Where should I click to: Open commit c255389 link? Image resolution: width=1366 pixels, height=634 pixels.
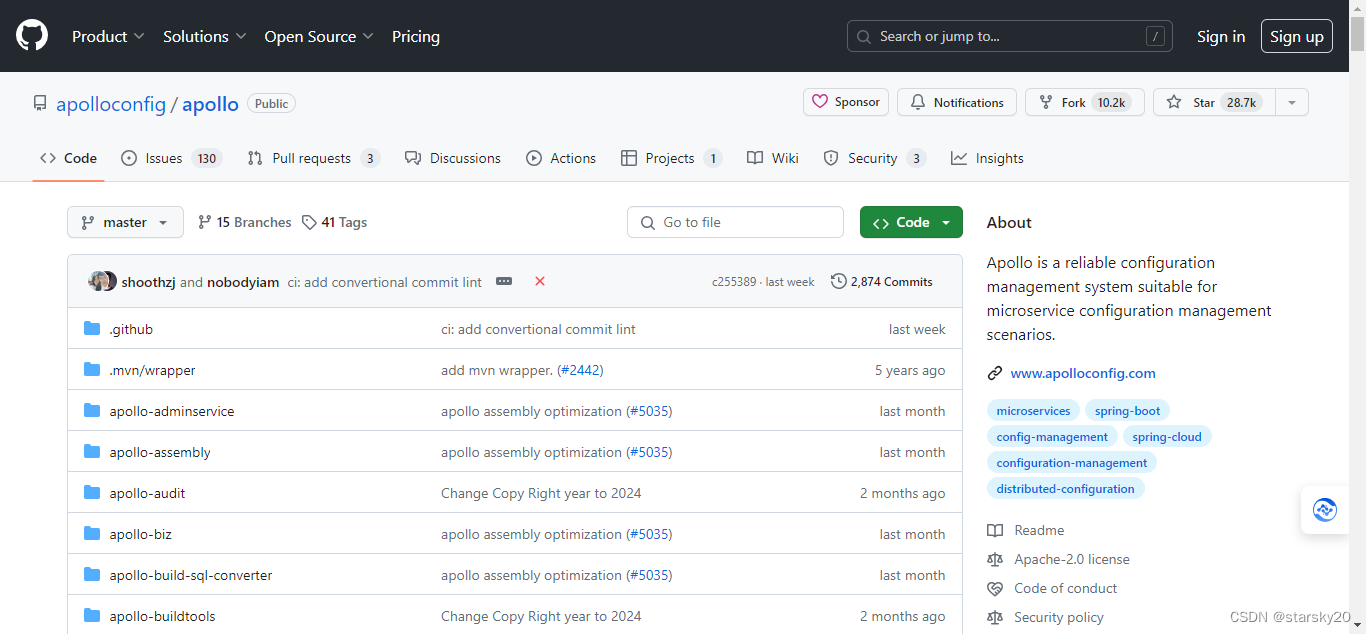coord(734,282)
